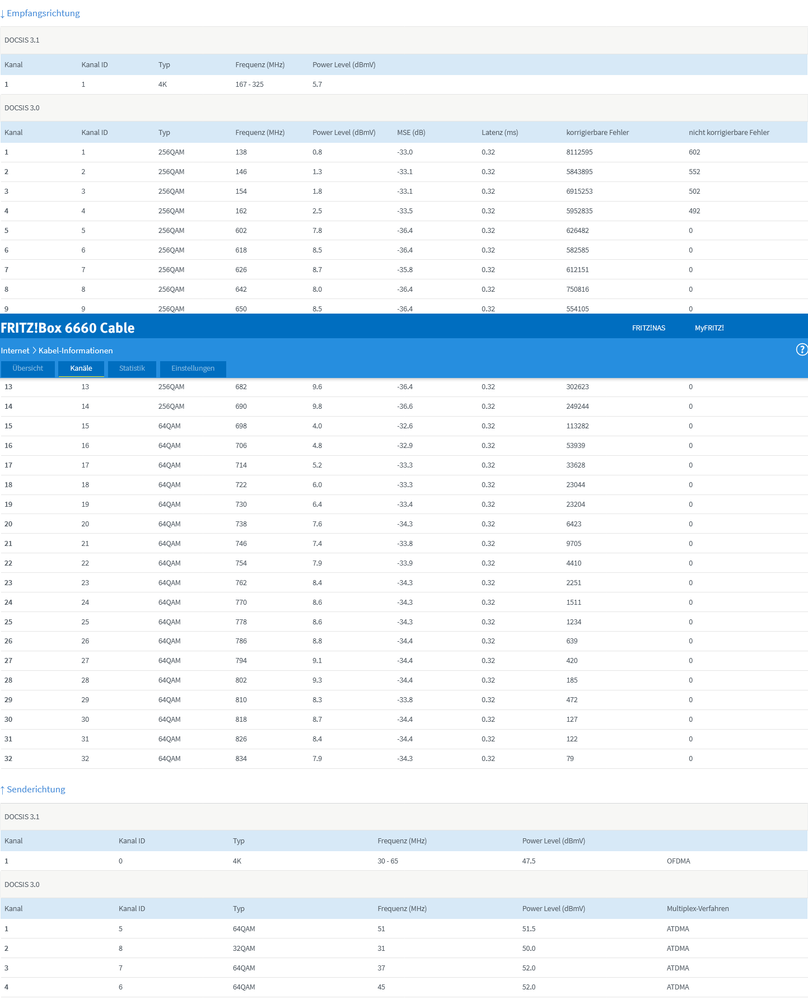
Task: Click the upstream power level 47.5
Action: tap(529, 861)
